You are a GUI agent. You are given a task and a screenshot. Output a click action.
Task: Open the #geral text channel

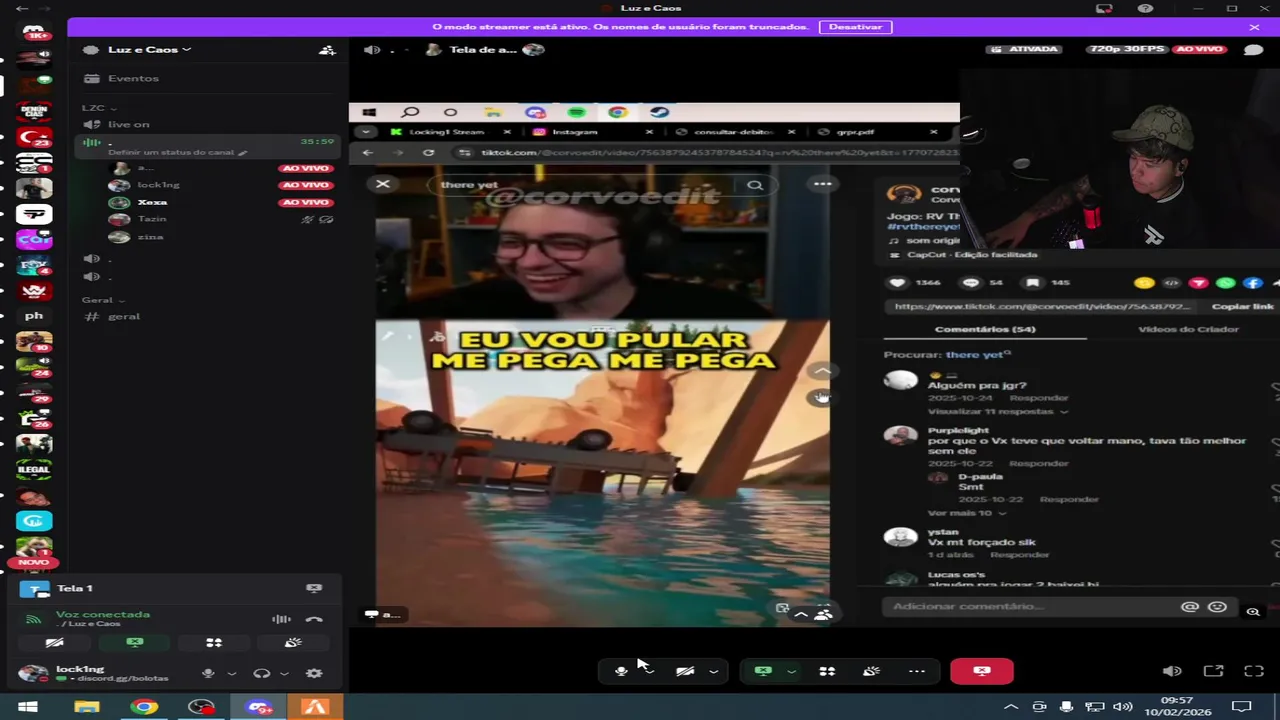pos(124,316)
